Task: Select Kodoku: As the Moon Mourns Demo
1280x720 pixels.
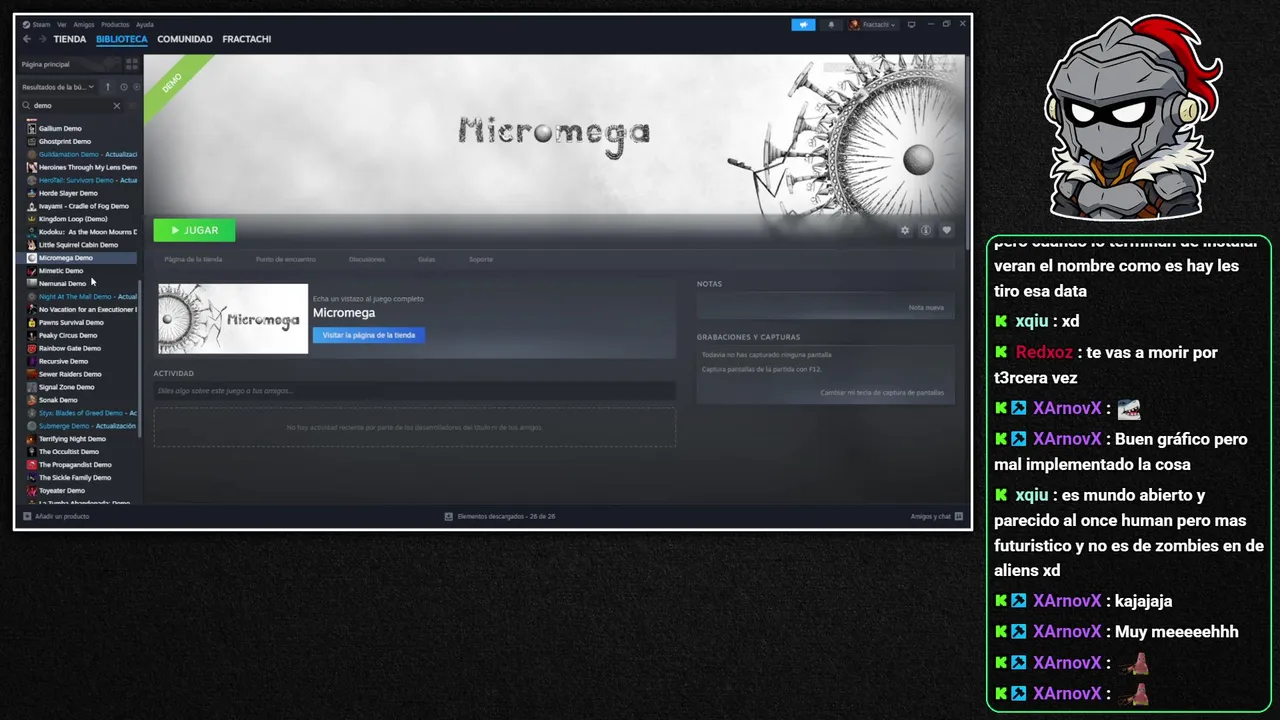Action: pyautogui.click(x=81, y=232)
